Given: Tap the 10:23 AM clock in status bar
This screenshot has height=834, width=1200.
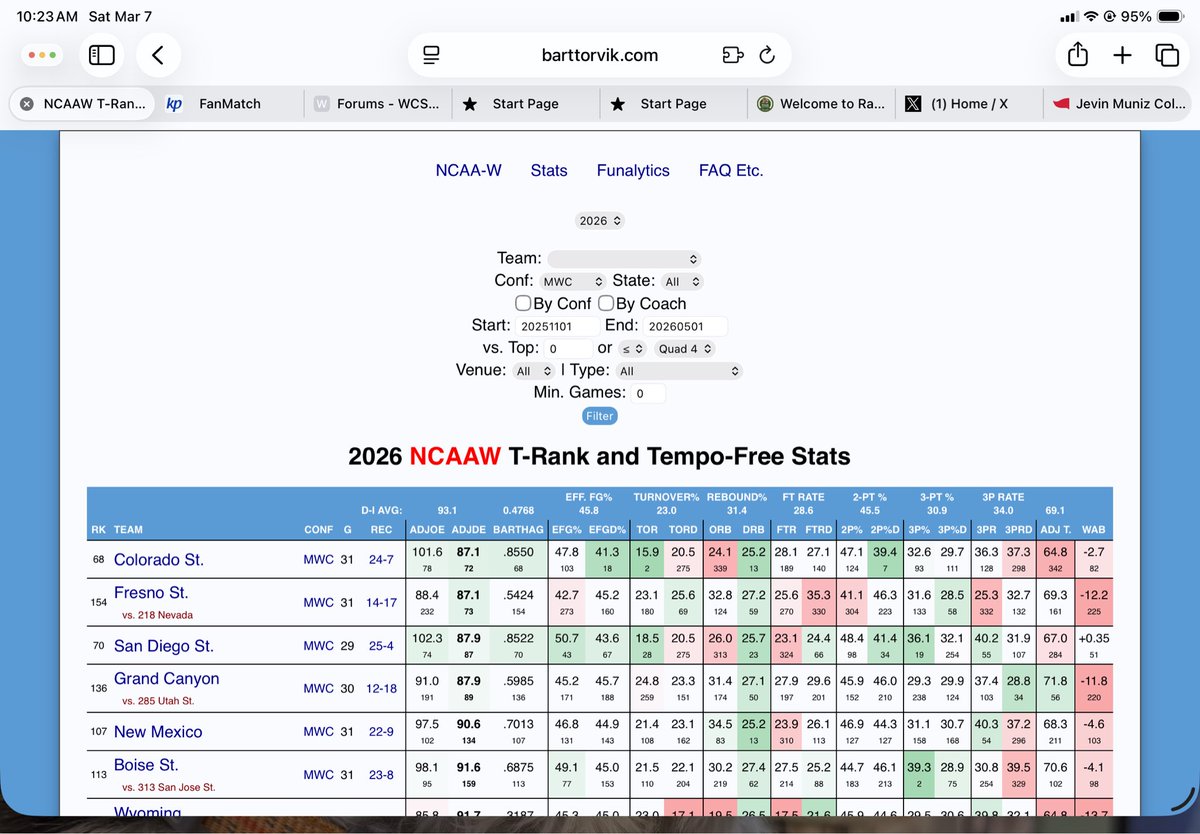Looking at the screenshot, I should 46,17.
